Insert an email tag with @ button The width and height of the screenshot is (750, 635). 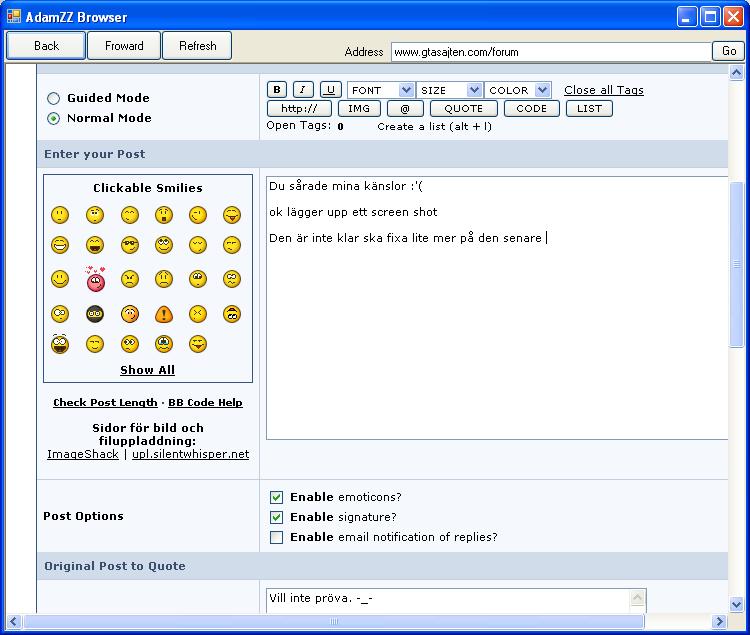pyautogui.click(x=405, y=109)
